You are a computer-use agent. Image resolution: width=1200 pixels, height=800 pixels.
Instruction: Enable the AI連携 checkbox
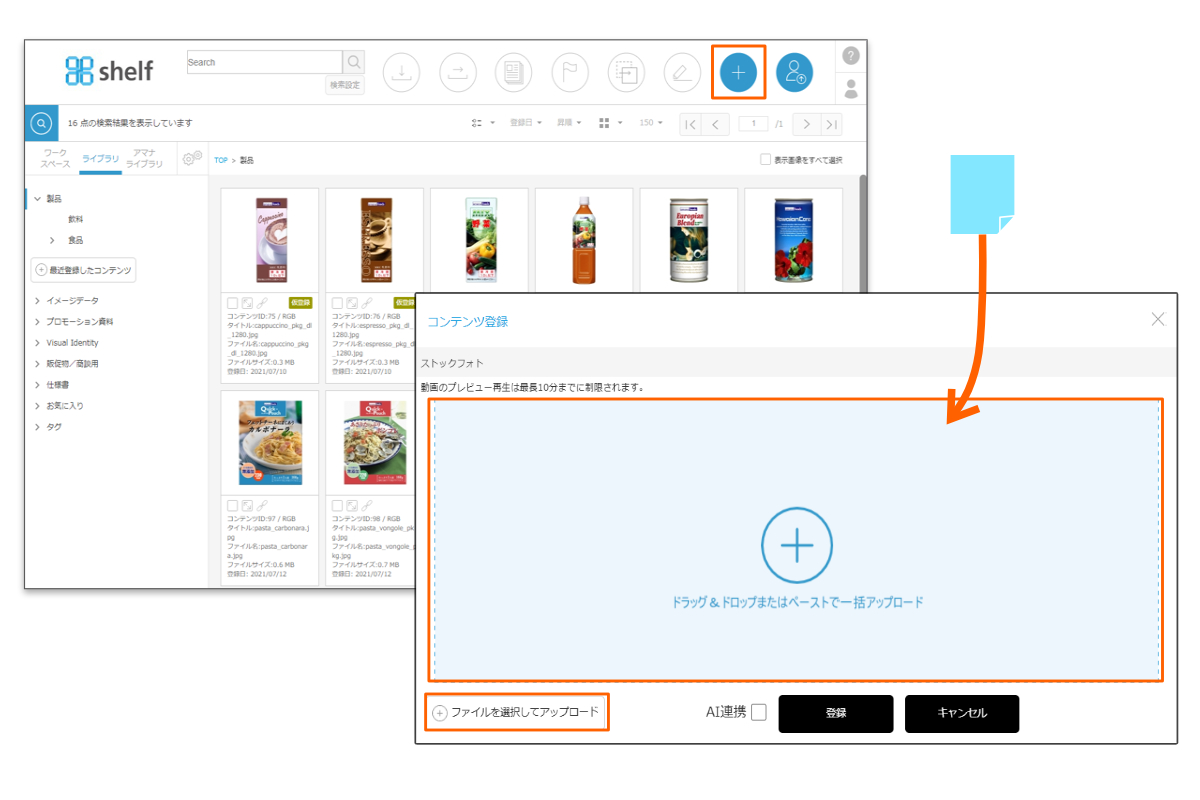pyautogui.click(x=759, y=713)
